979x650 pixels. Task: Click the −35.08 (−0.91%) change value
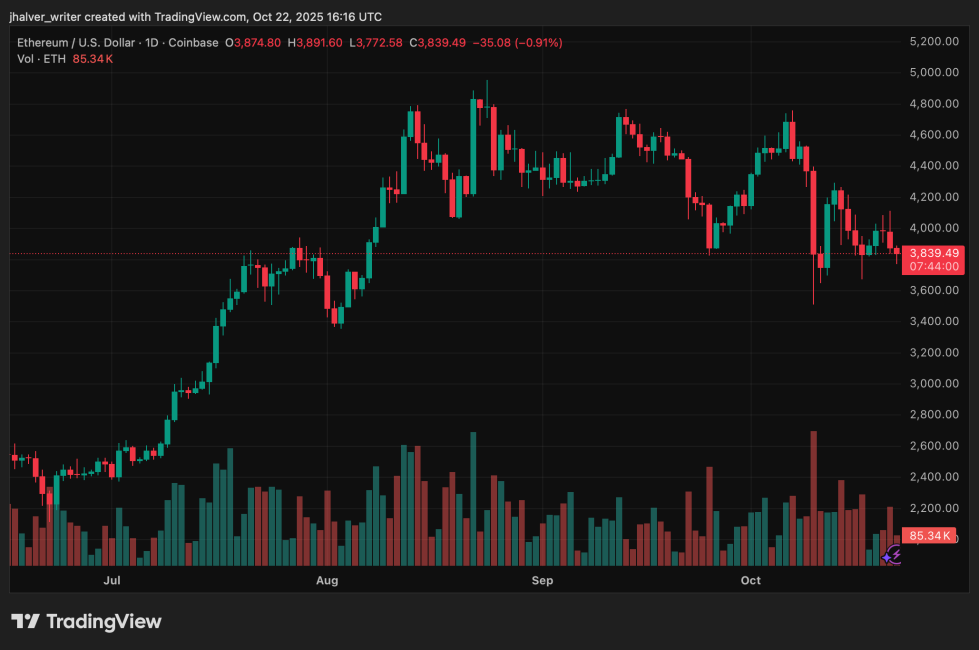520,42
